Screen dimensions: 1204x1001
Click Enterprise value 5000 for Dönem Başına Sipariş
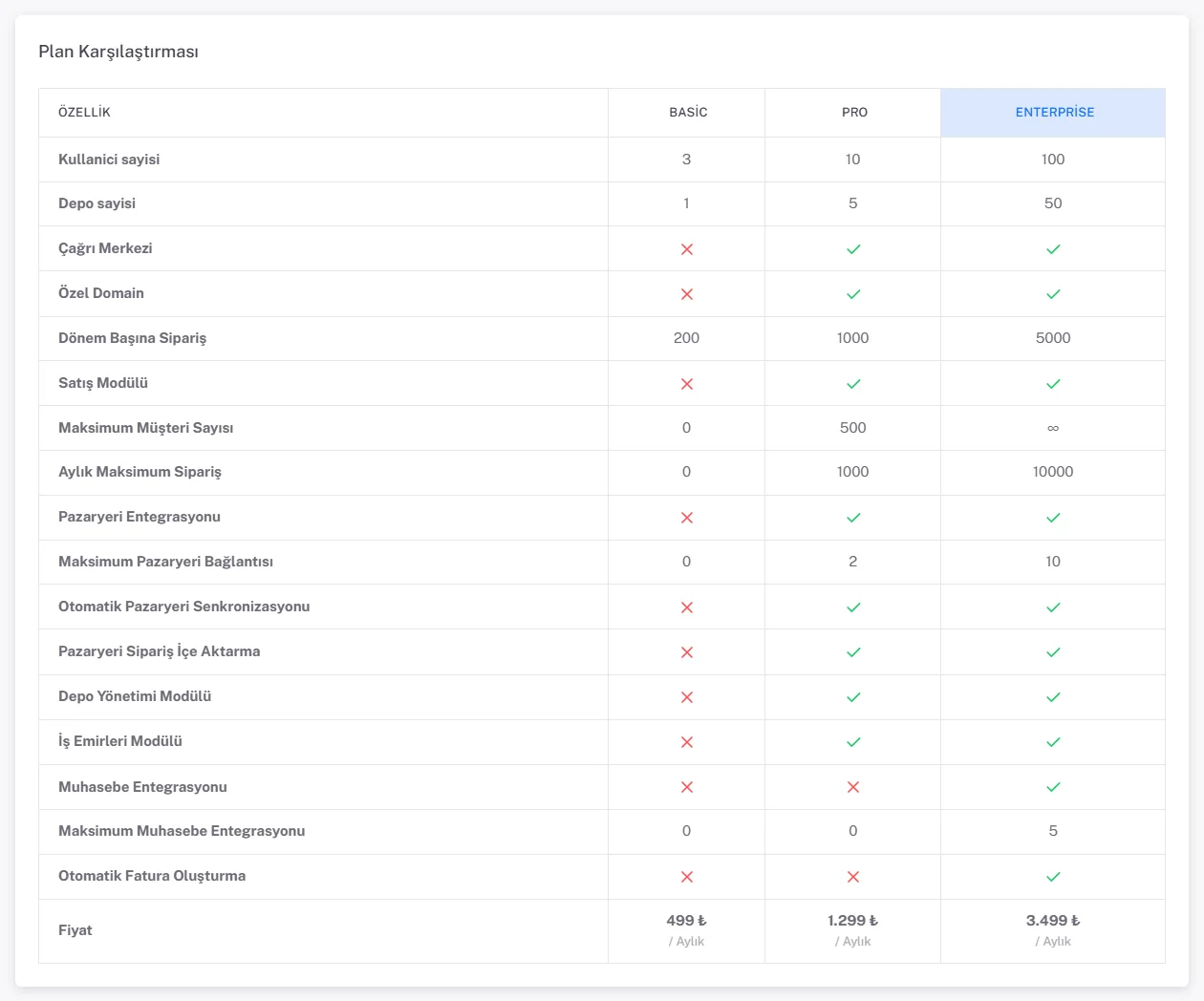click(1053, 338)
